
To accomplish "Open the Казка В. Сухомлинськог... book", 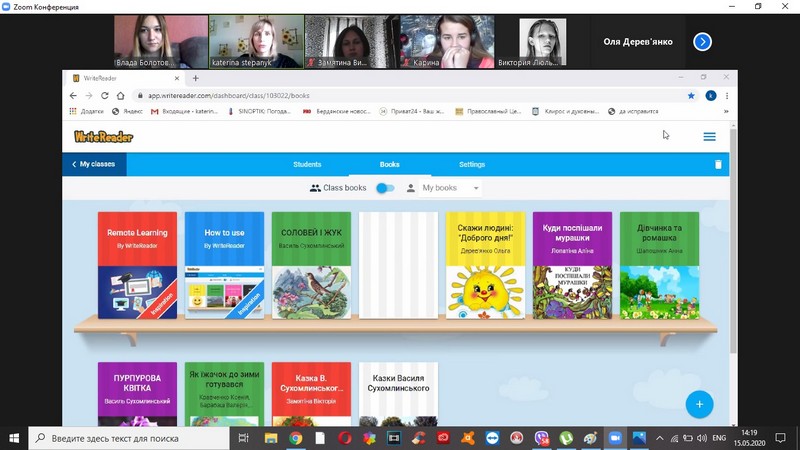I will (311, 394).
